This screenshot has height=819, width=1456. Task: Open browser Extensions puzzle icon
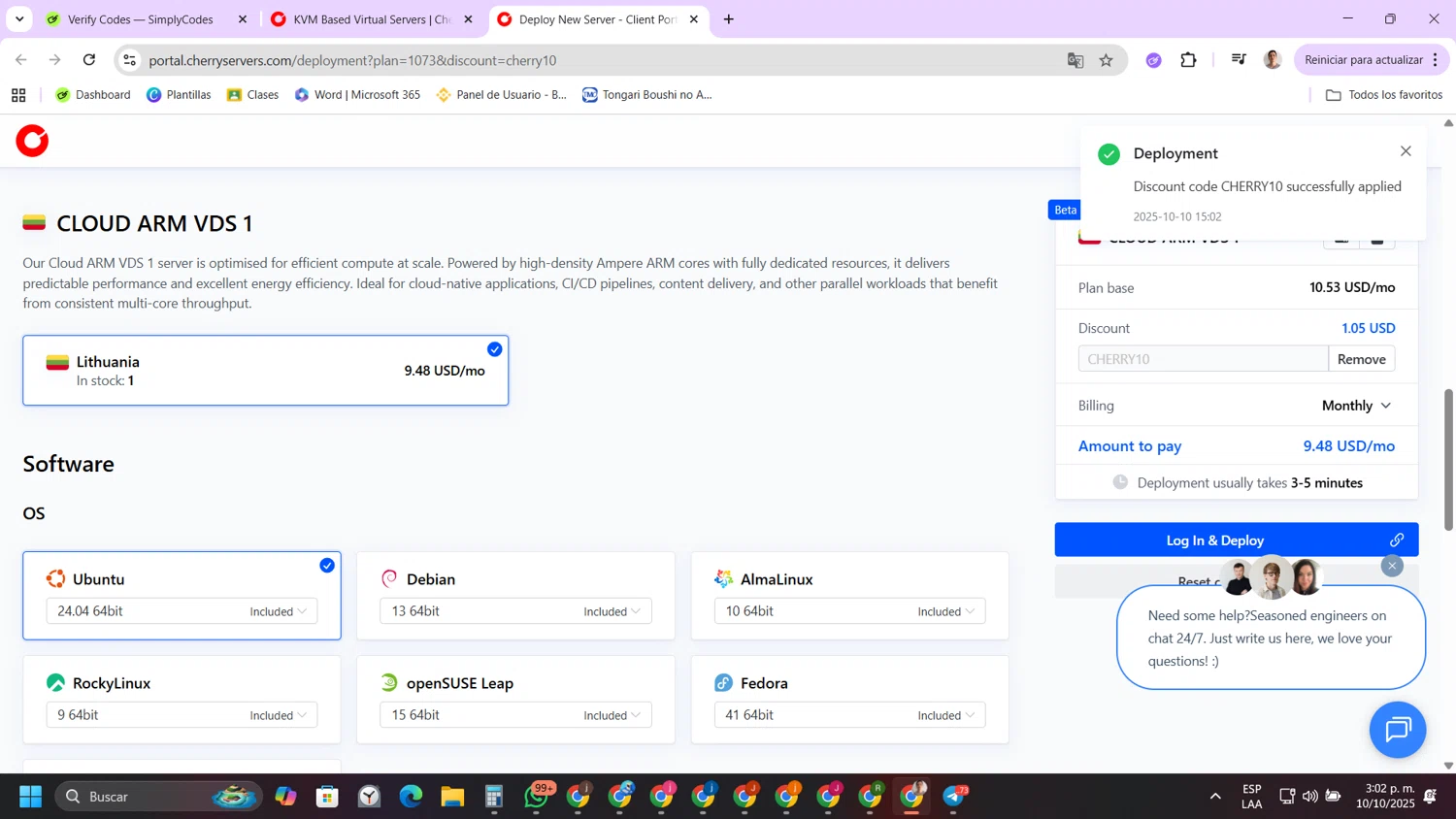point(1188,60)
